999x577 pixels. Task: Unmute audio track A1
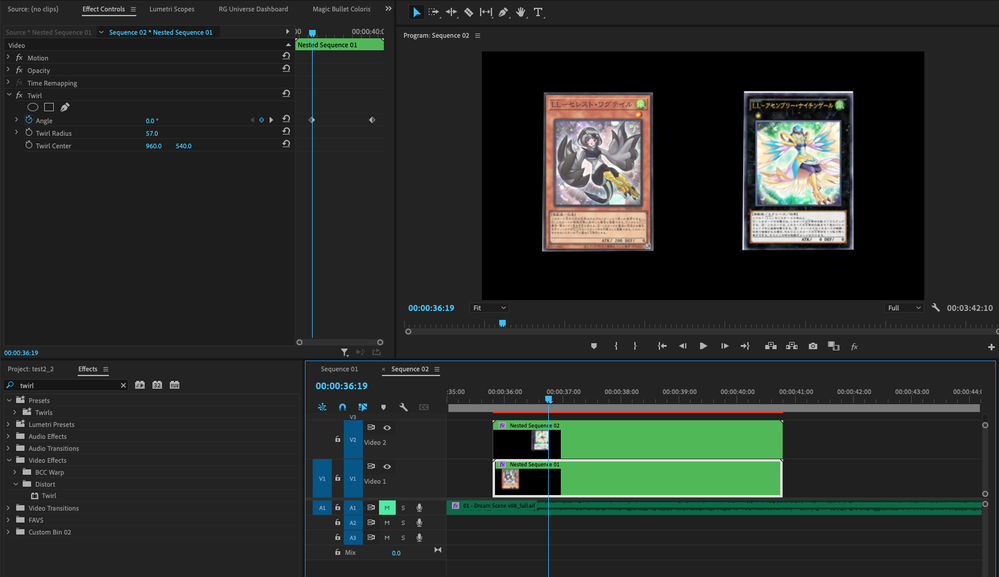pos(386,508)
